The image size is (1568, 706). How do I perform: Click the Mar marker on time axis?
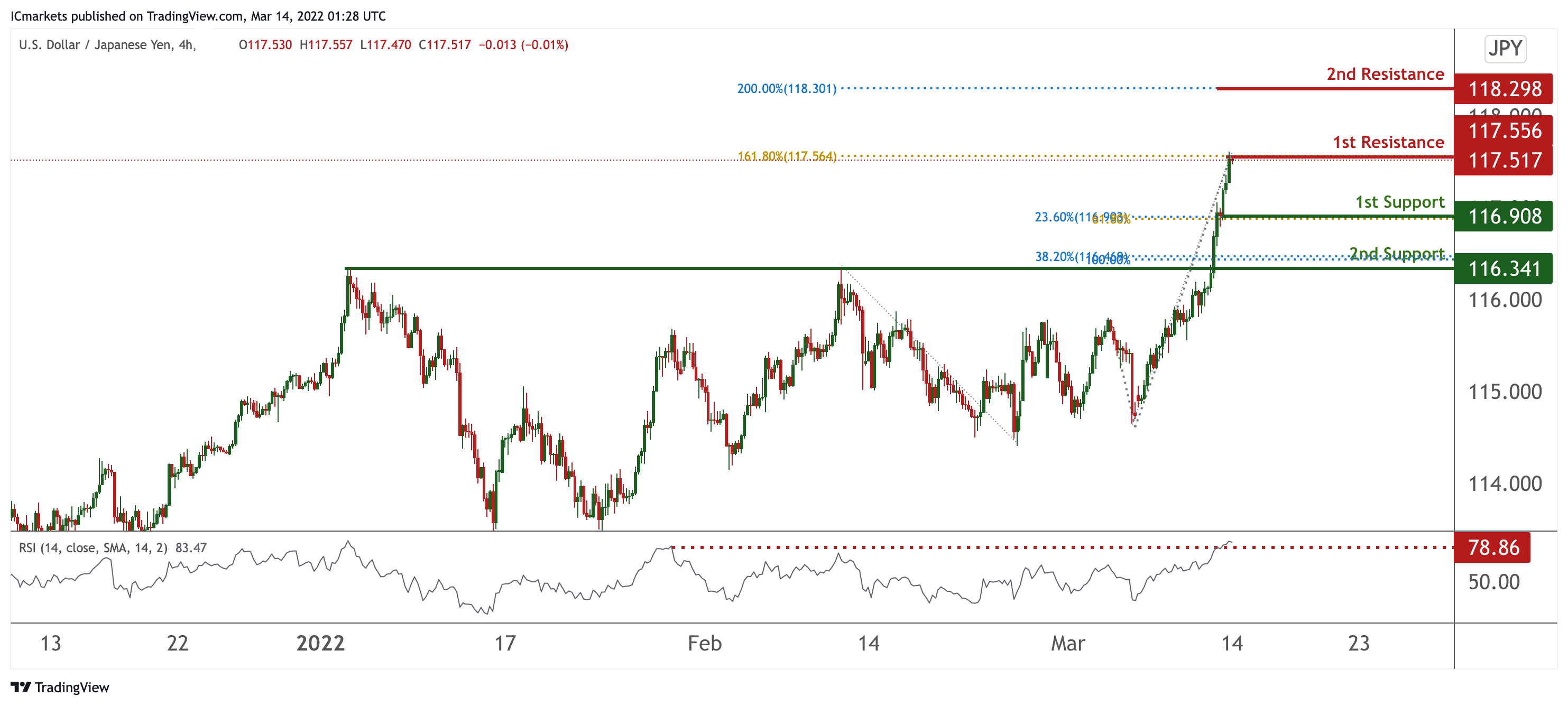[1068, 643]
